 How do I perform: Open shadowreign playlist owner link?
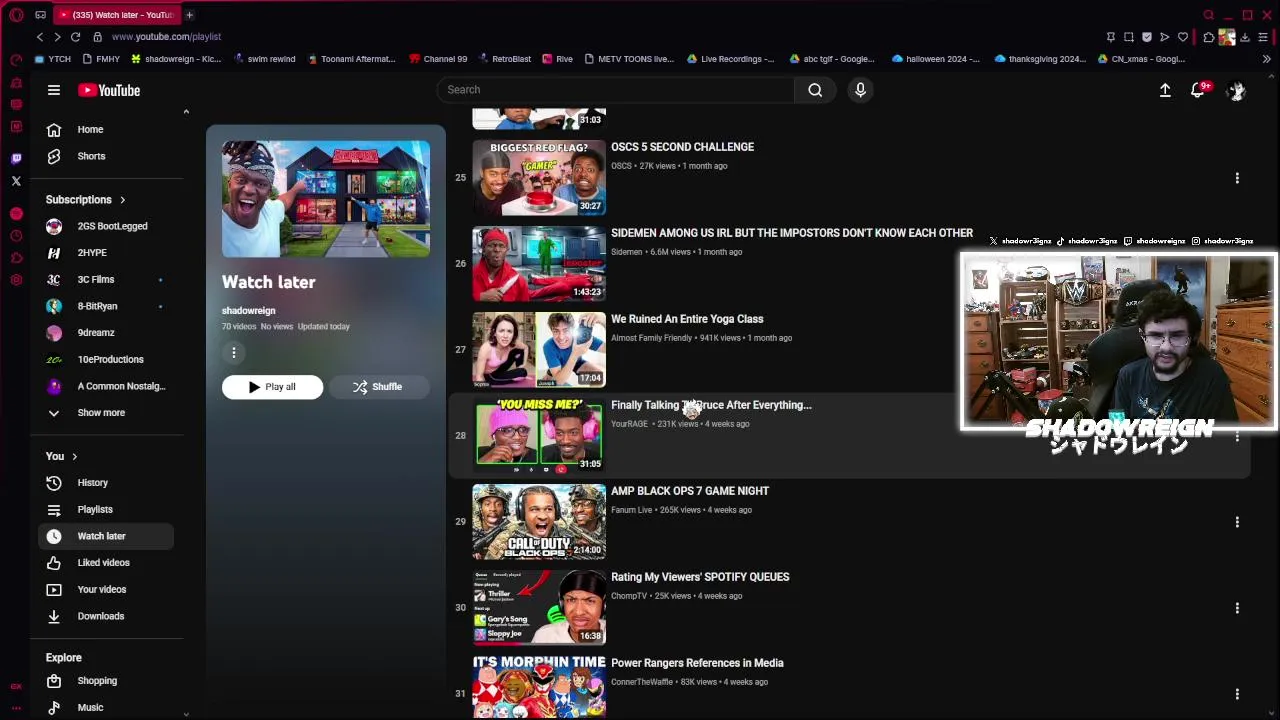click(x=248, y=311)
